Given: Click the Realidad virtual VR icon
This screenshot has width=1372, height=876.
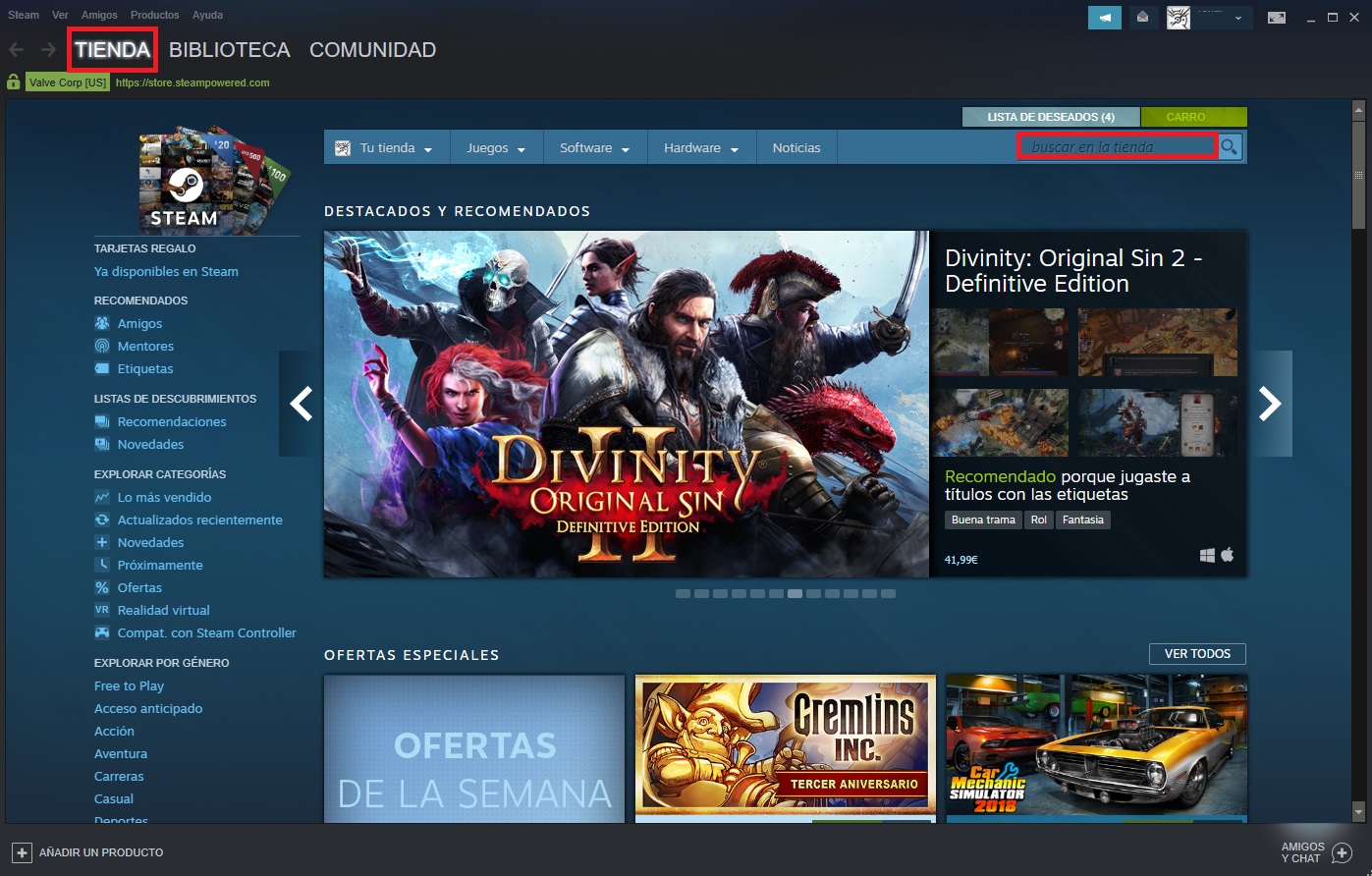Looking at the screenshot, I should click(x=104, y=610).
